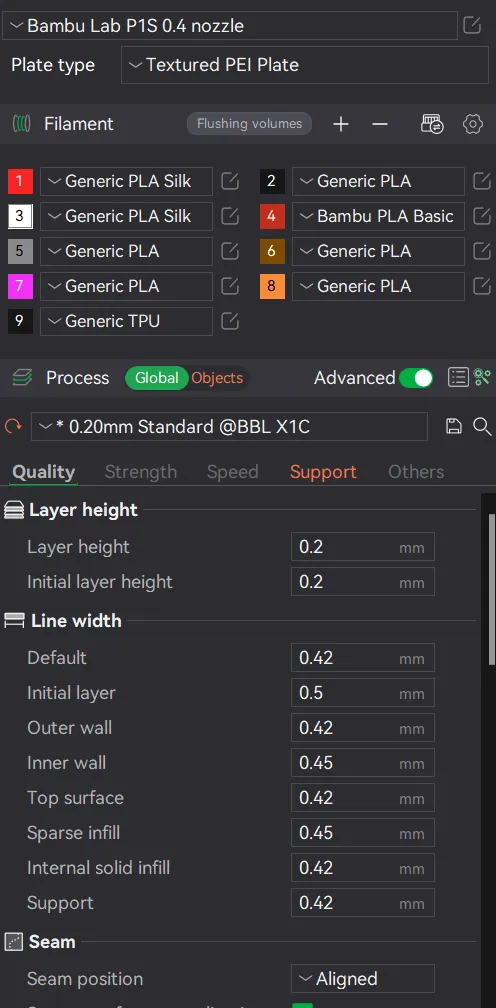
Task: Search process settings with the magnifier icon
Action: coord(482,426)
